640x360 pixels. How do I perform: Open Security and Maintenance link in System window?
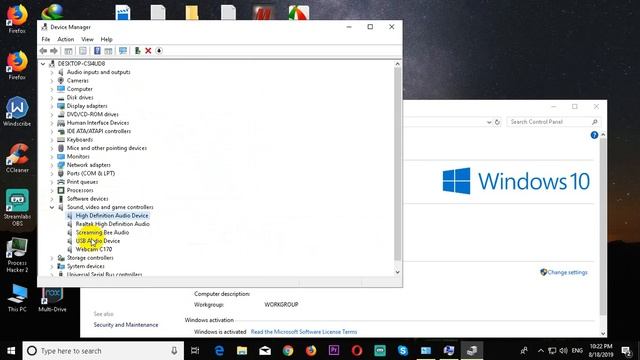click(x=126, y=325)
